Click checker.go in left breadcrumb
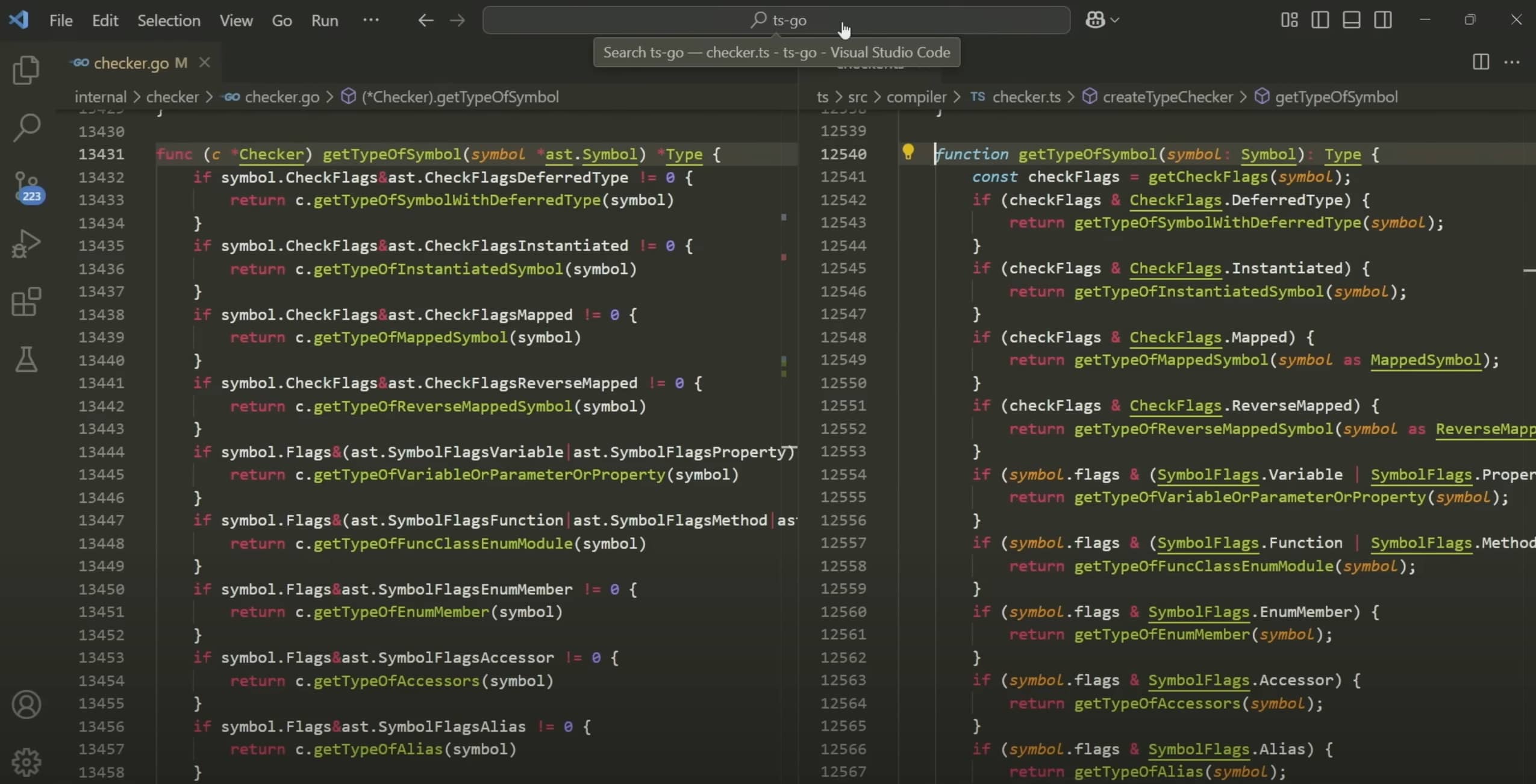This screenshot has width=1536, height=784. point(282,97)
